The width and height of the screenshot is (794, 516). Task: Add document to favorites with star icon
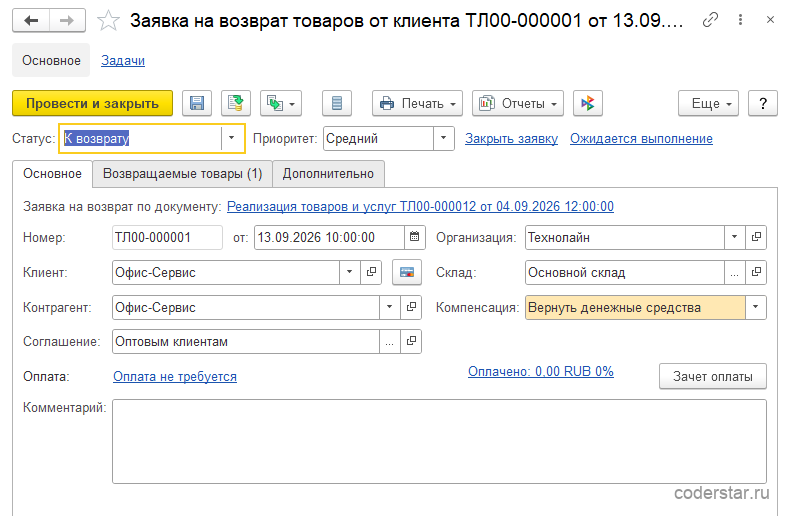coord(108,21)
